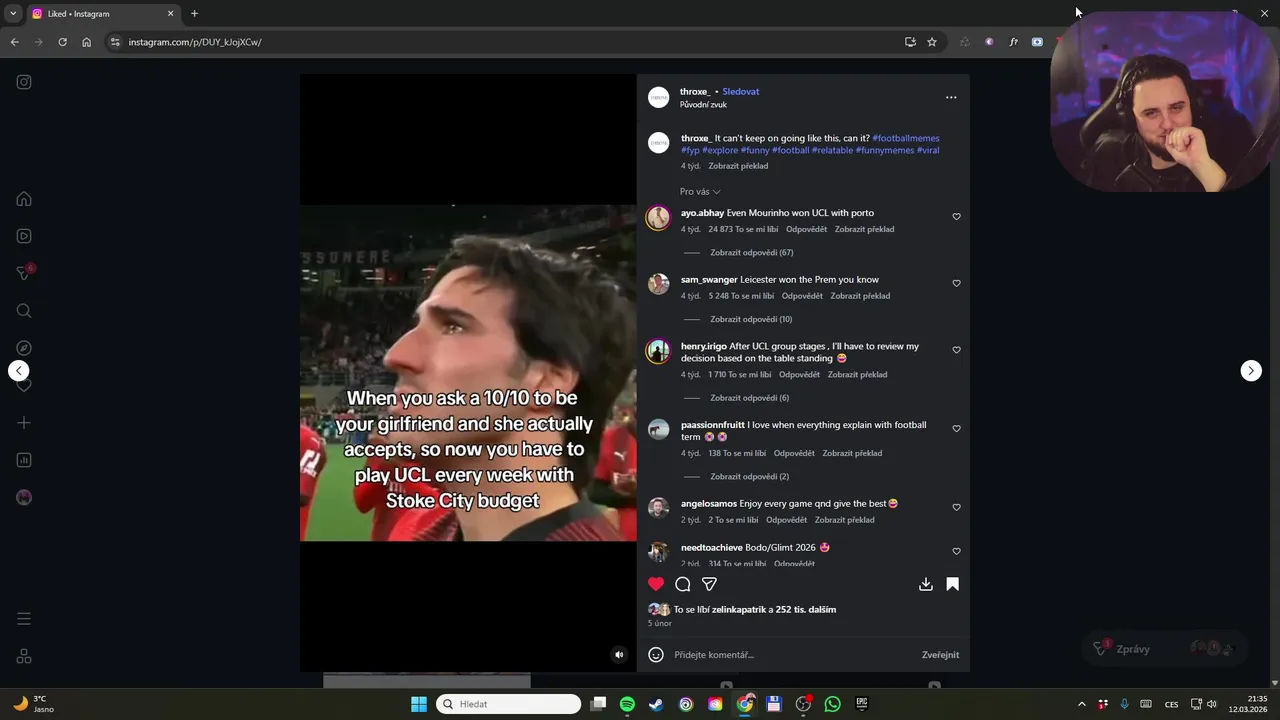The image size is (1280, 720).
Task: Open profile avatar in Instagram sidebar
Action: click(24, 498)
